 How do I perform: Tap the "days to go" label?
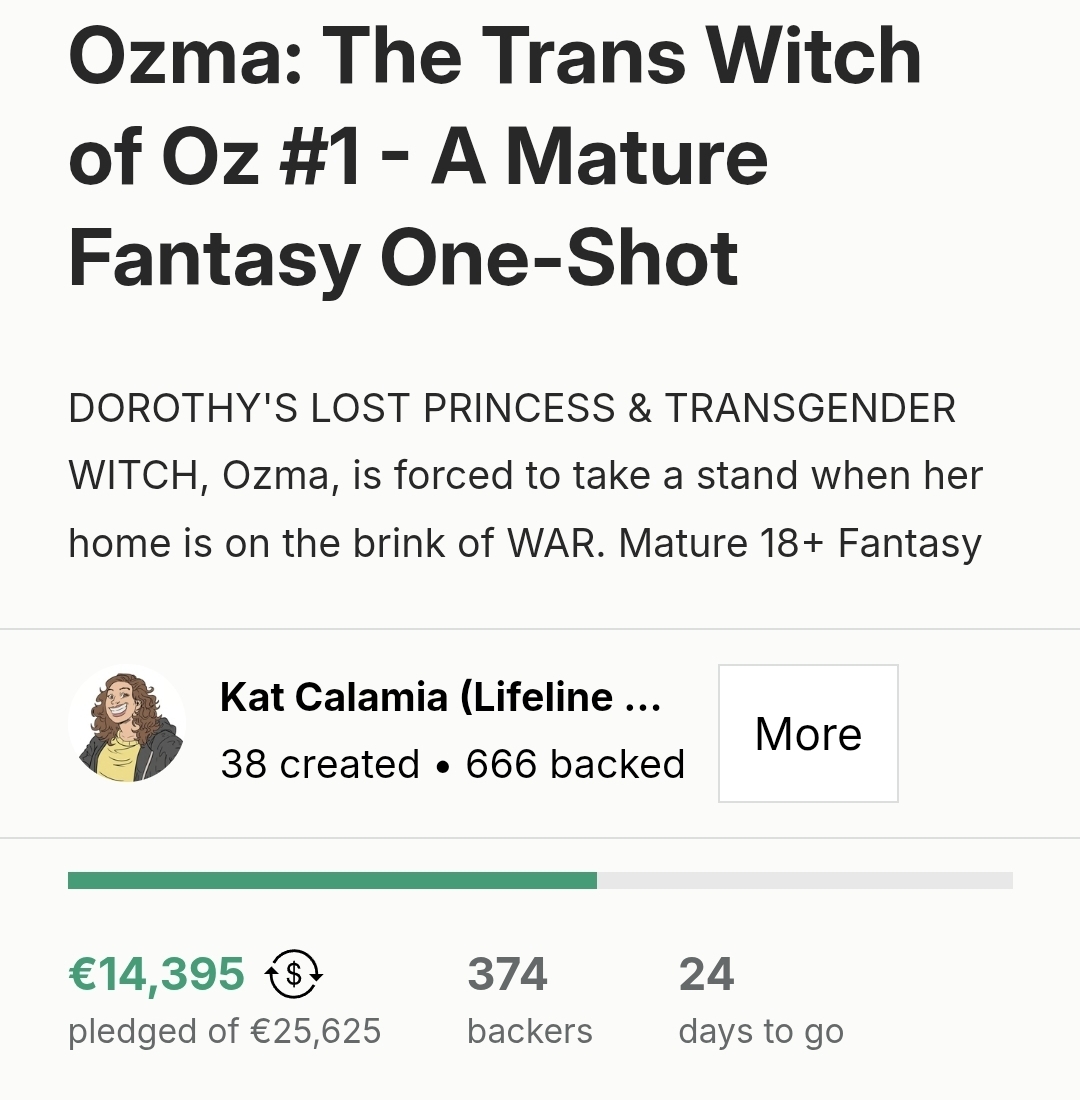point(760,1031)
